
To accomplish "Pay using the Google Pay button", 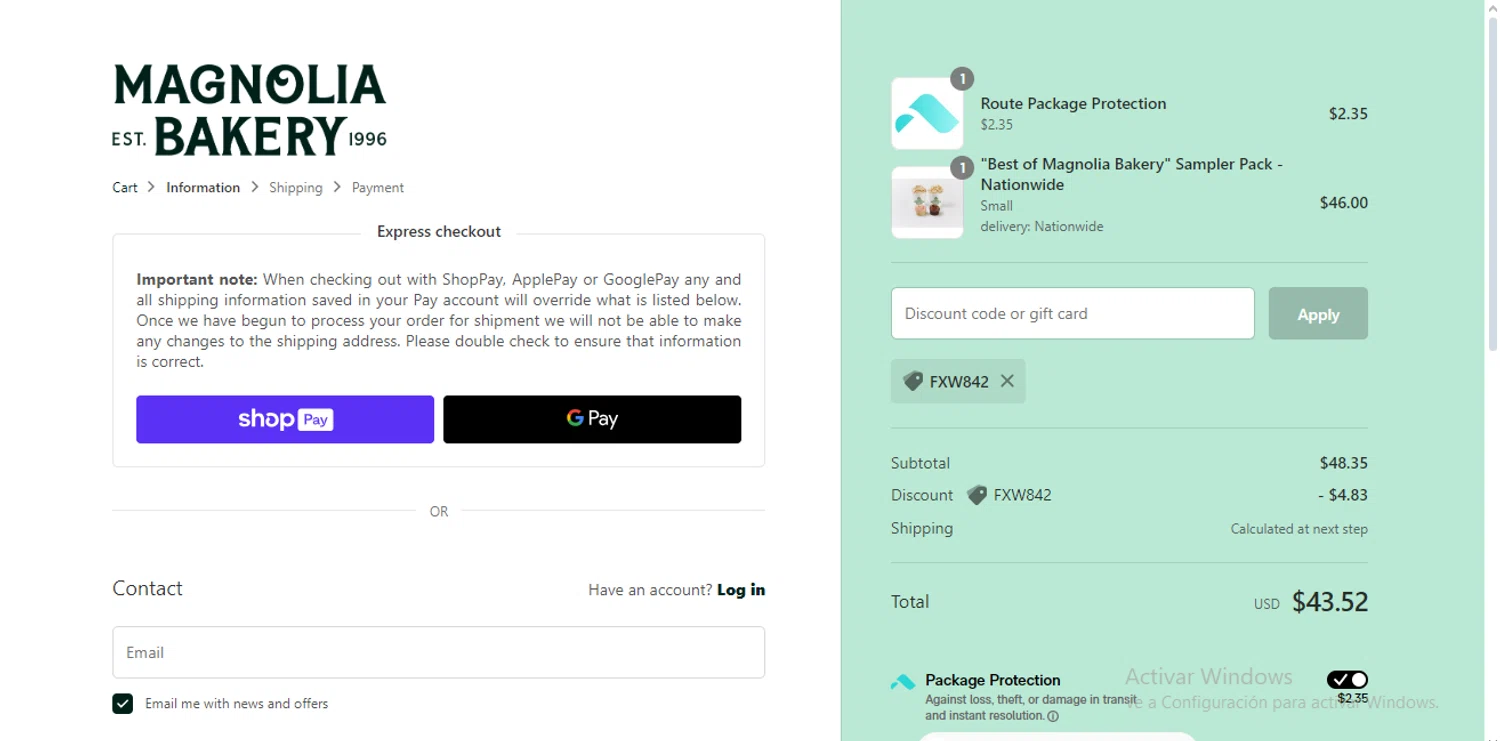I will coord(592,419).
